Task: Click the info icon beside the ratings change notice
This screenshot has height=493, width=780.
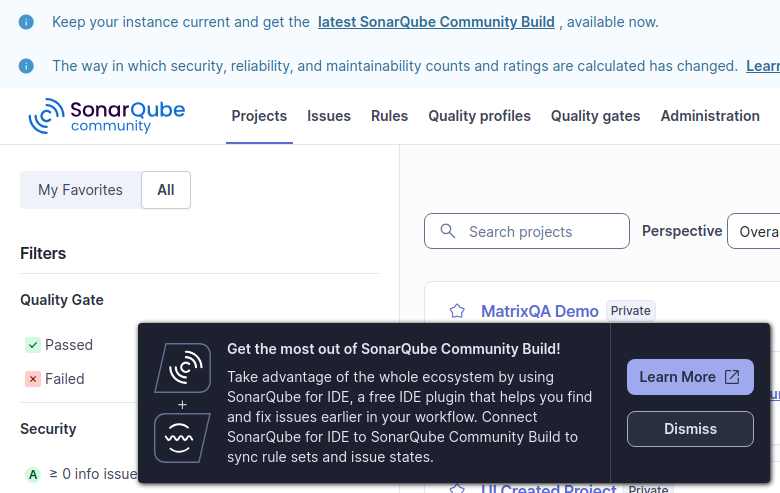Action: click(26, 66)
